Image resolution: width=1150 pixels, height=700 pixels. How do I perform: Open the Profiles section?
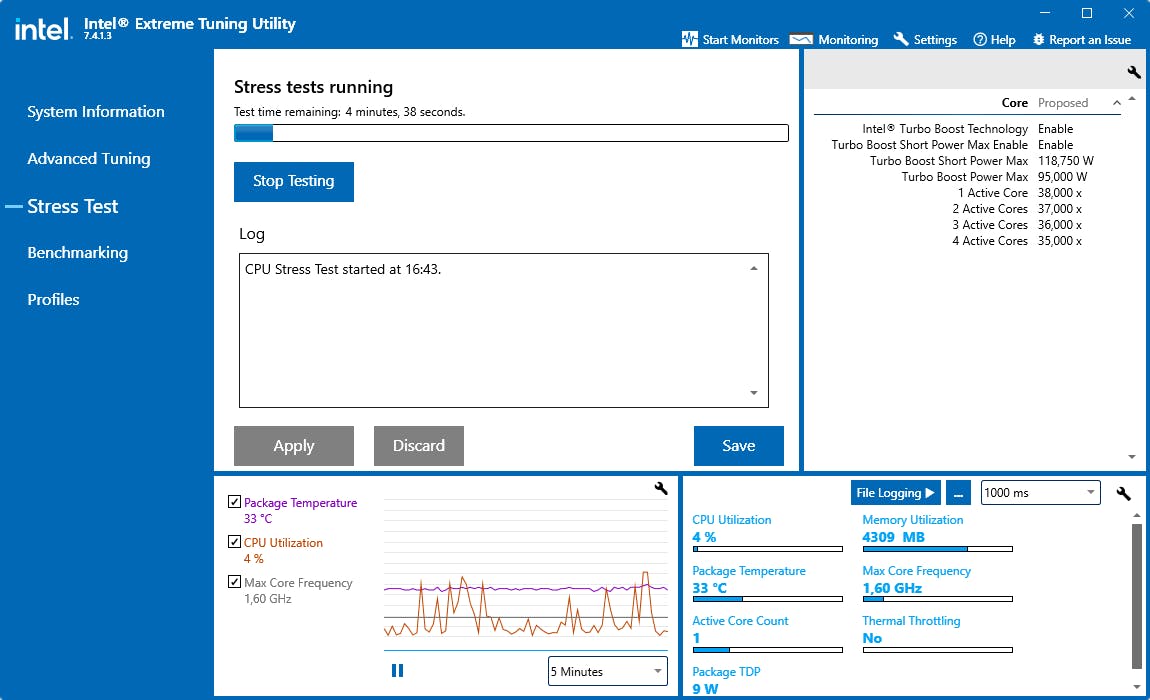pos(54,299)
